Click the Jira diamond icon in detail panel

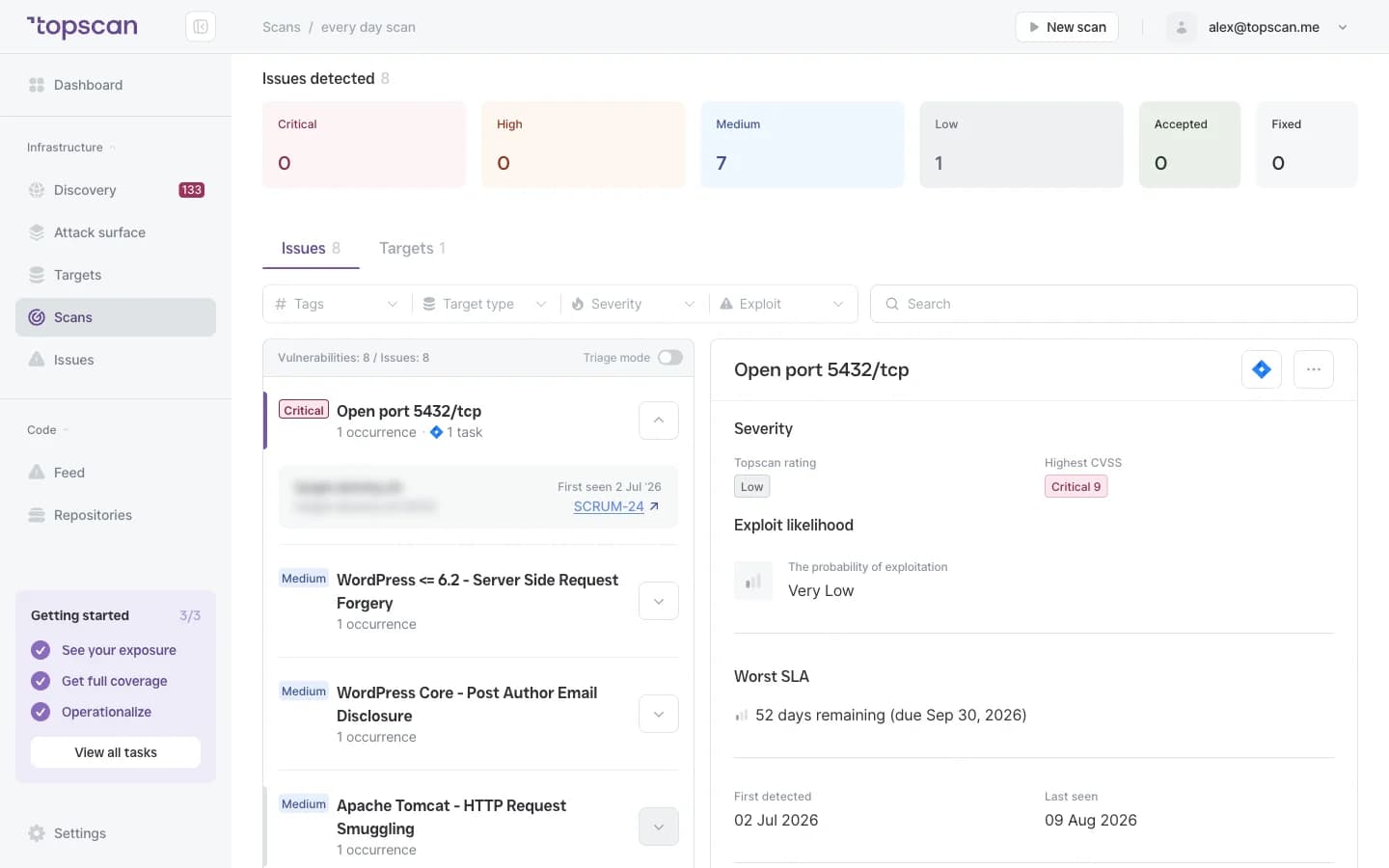(x=1262, y=369)
